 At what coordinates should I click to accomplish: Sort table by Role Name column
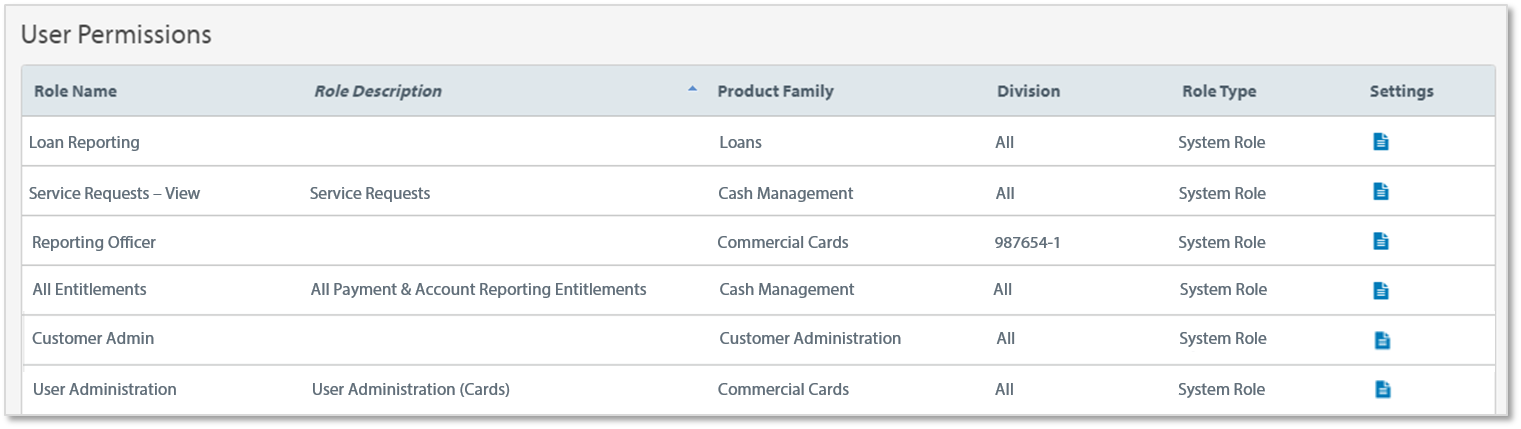[x=75, y=91]
